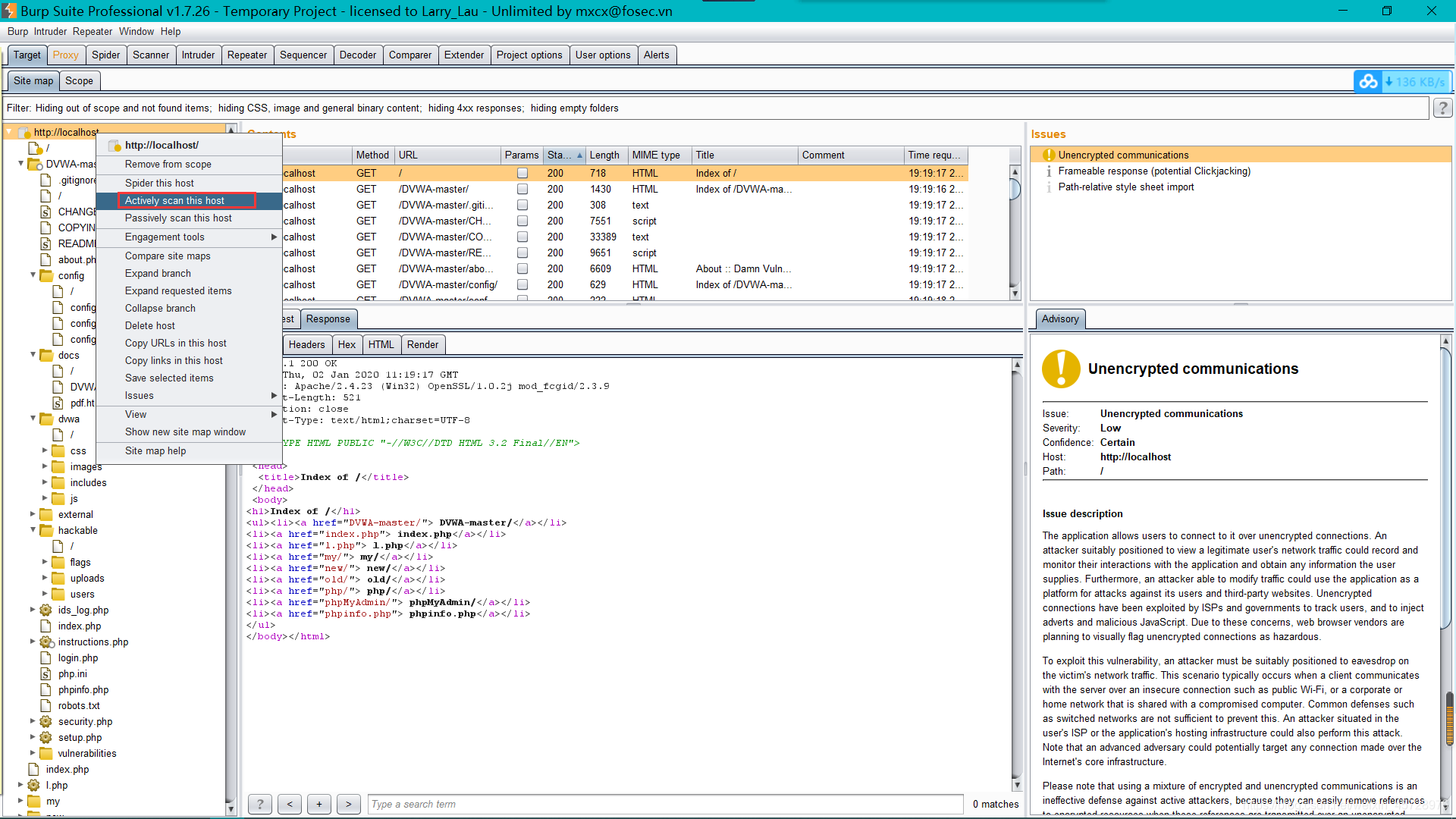This screenshot has height=819, width=1456.
Task: Click the next match arrow button
Action: tap(349, 804)
